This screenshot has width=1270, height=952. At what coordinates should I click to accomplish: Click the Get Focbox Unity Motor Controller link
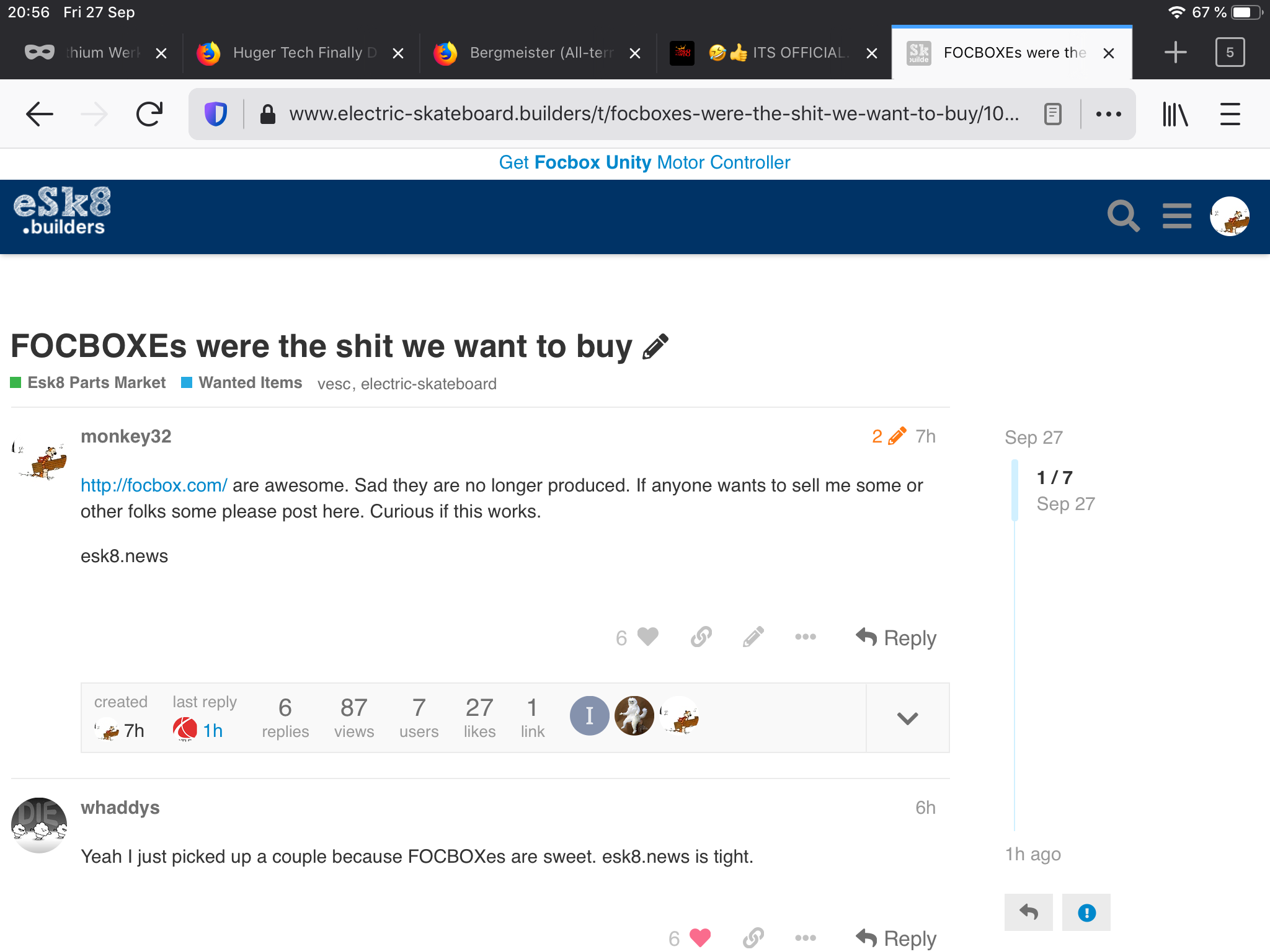644,162
